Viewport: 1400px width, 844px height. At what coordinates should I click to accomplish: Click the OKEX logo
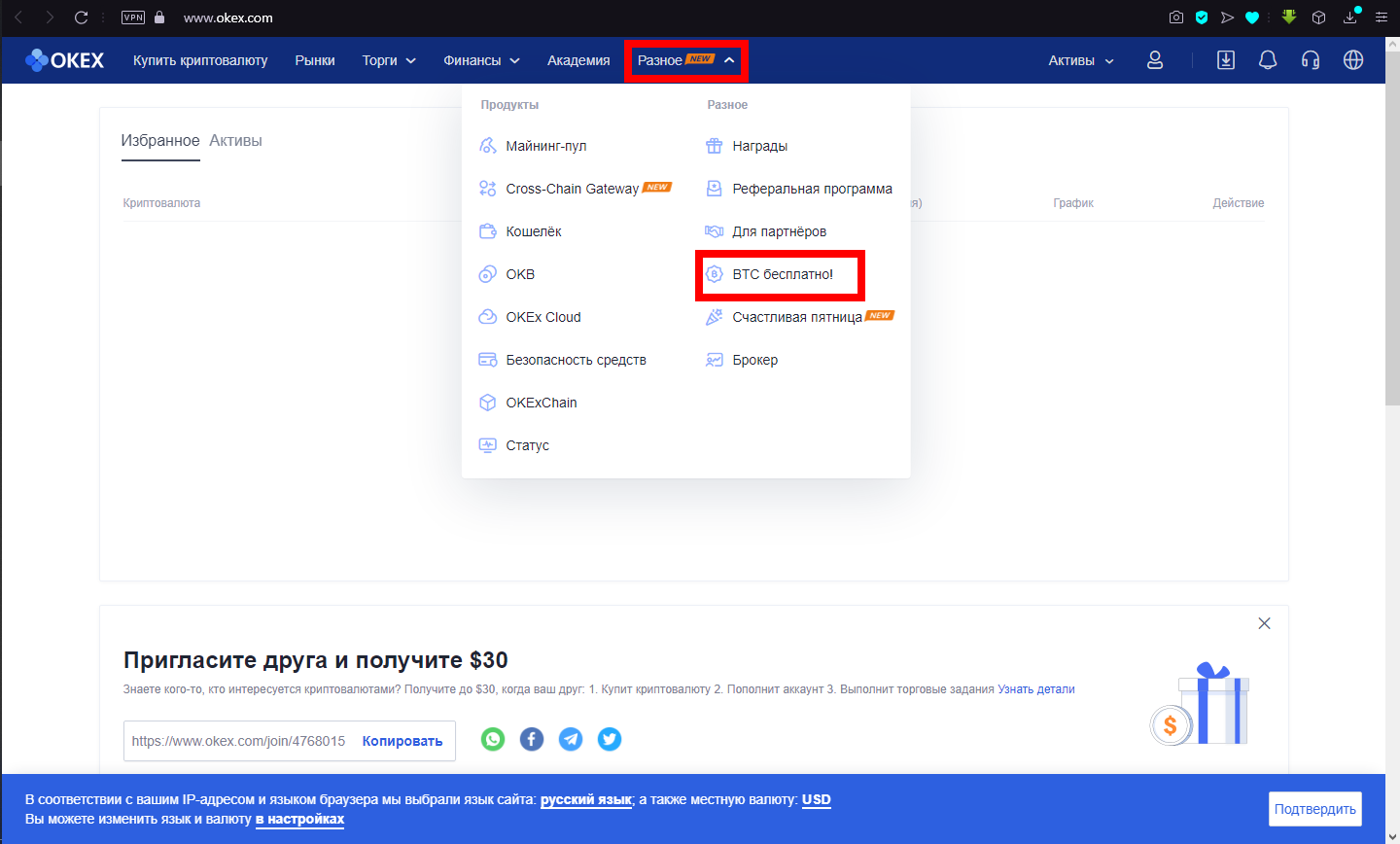(64, 60)
